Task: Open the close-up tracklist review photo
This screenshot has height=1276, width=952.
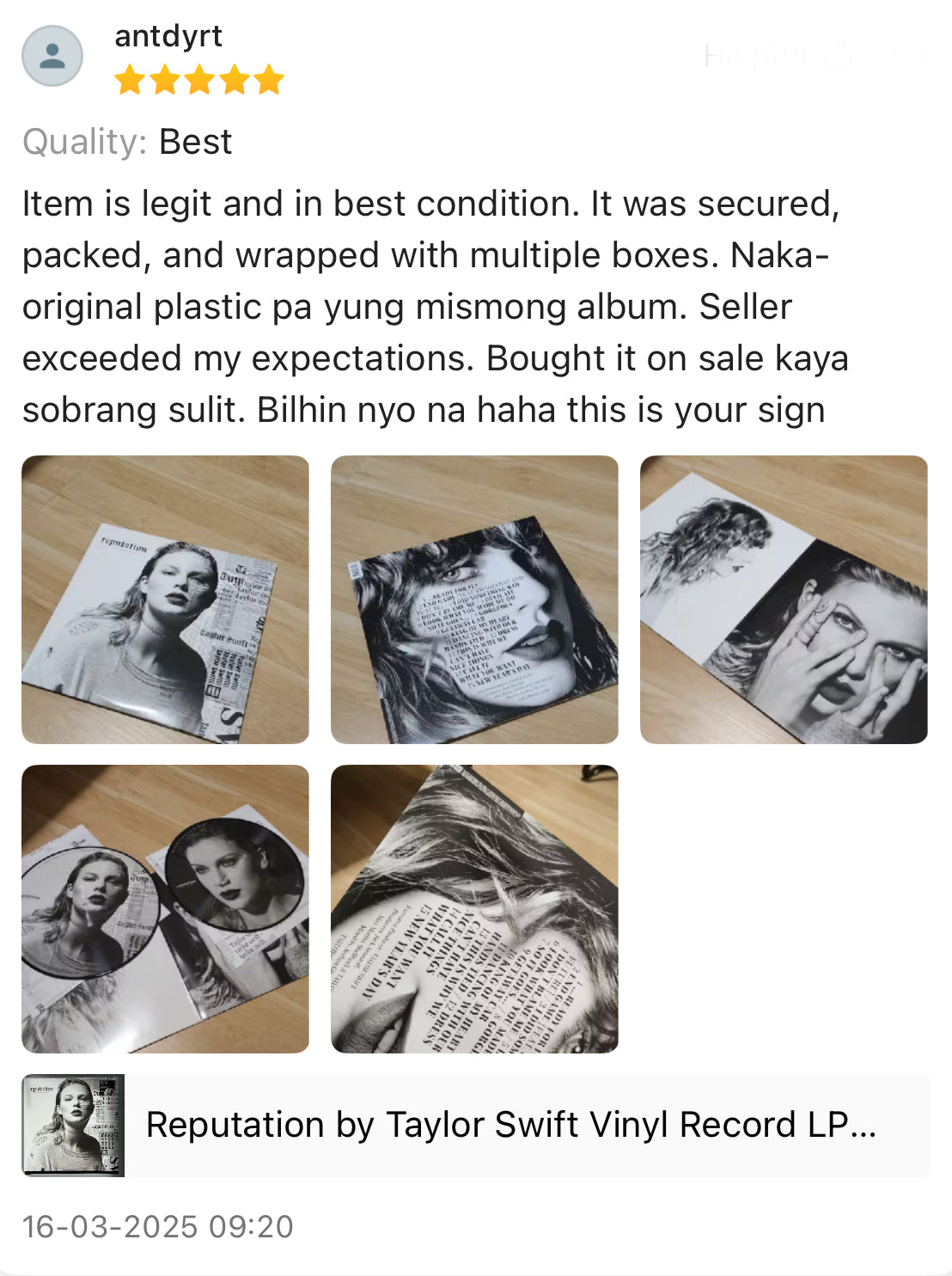Action: pyautogui.click(x=474, y=909)
